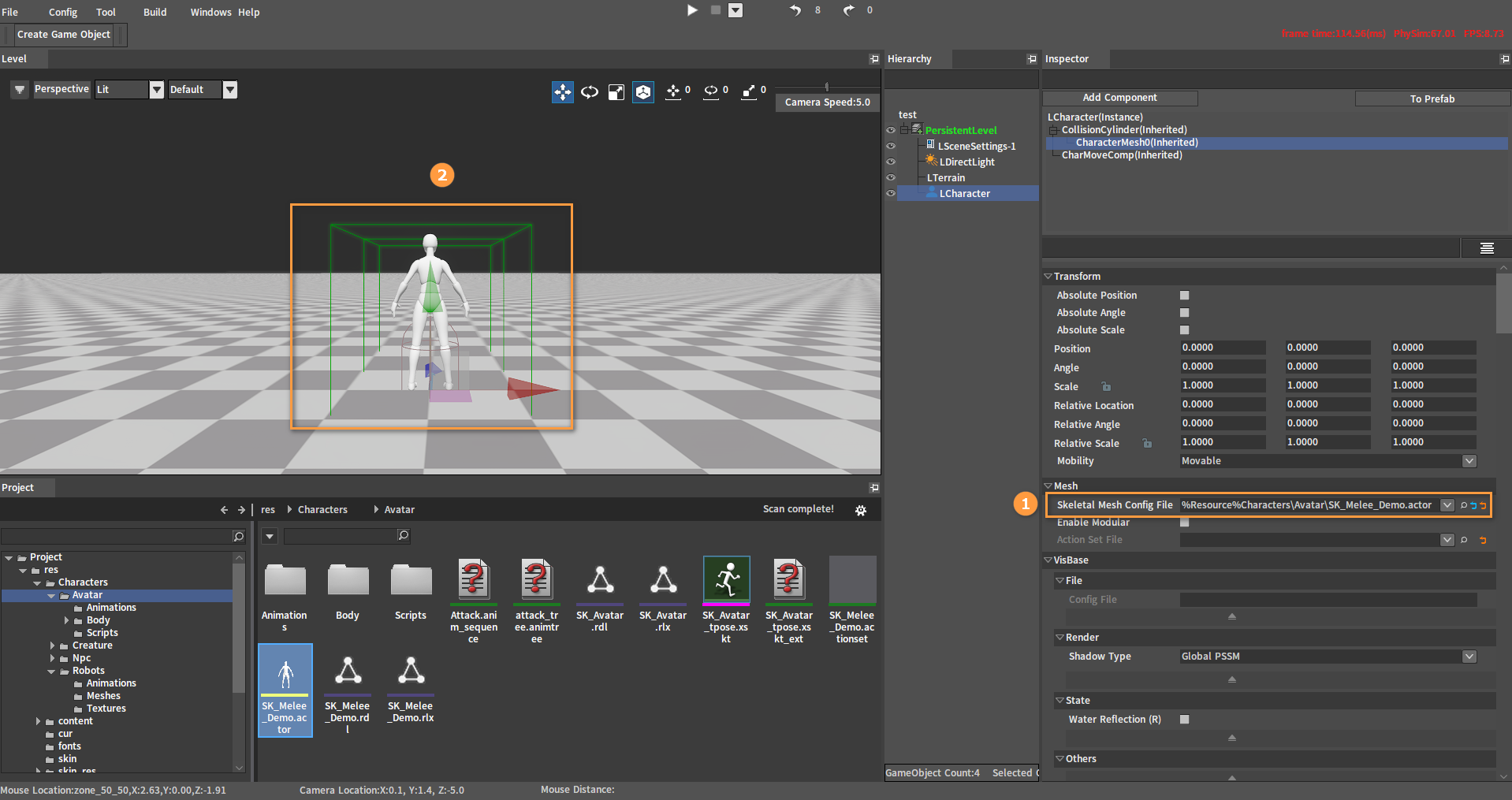This screenshot has width=1512, height=800.
Task: Click the Play button in top toolbar
Action: [x=692, y=10]
